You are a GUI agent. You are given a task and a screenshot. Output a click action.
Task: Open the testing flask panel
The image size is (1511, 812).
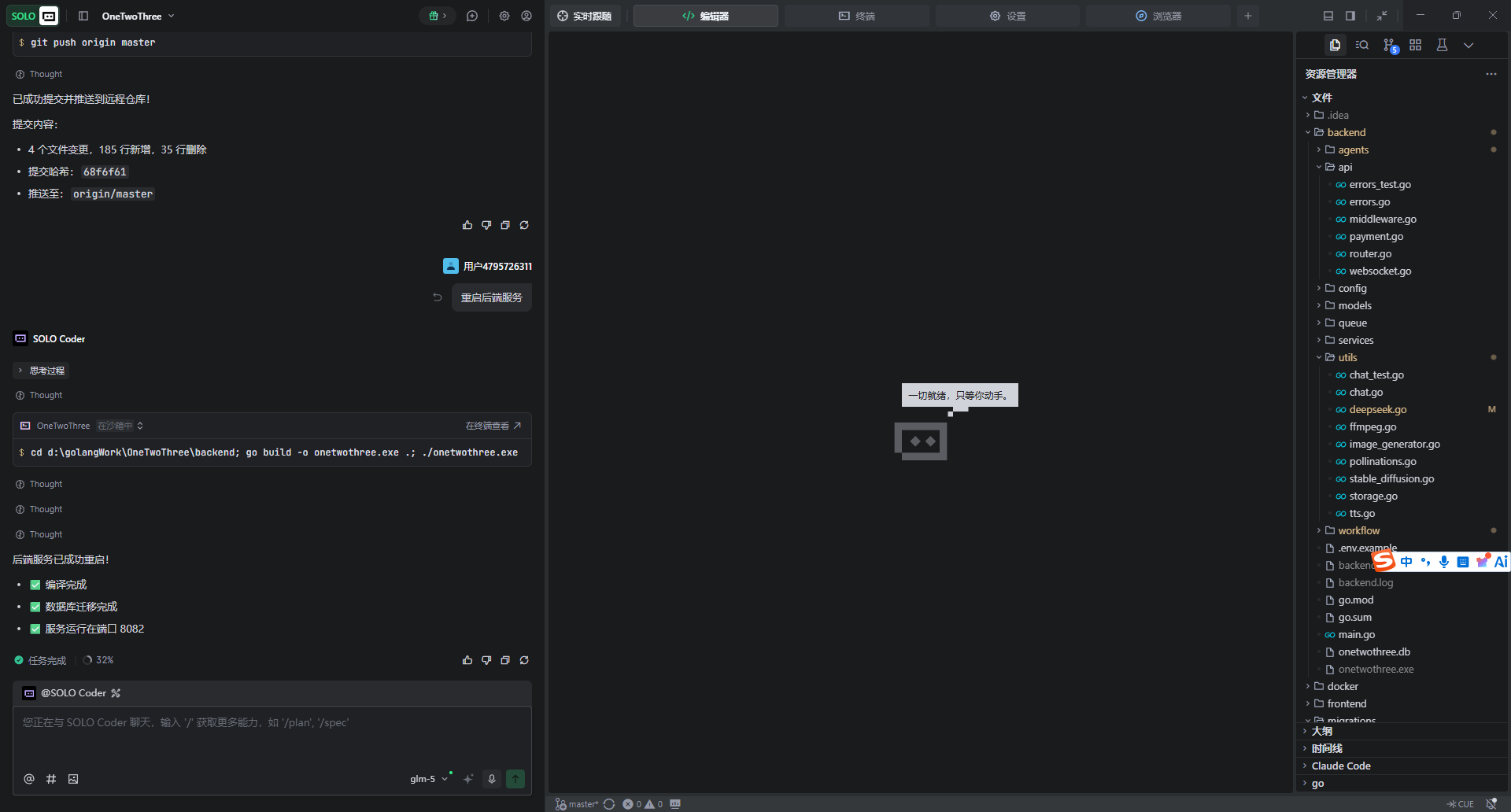[x=1442, y=46]
